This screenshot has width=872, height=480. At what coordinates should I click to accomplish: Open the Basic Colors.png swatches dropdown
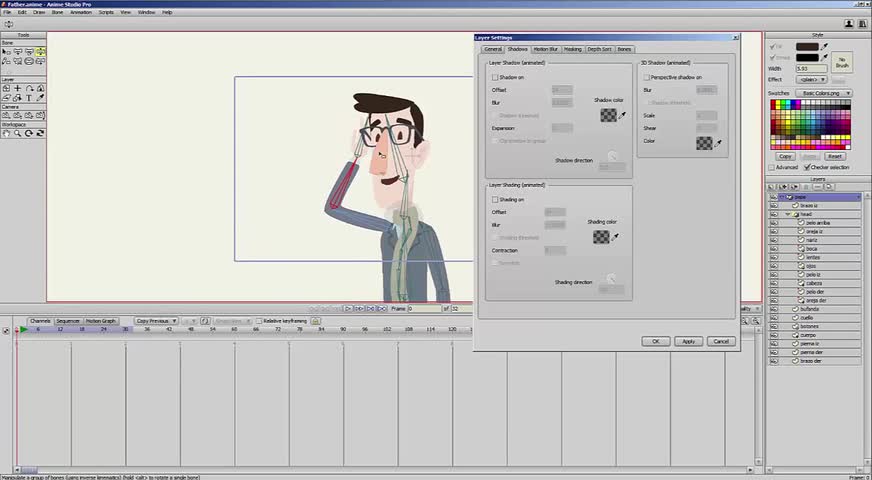click(x=824, y=93)
